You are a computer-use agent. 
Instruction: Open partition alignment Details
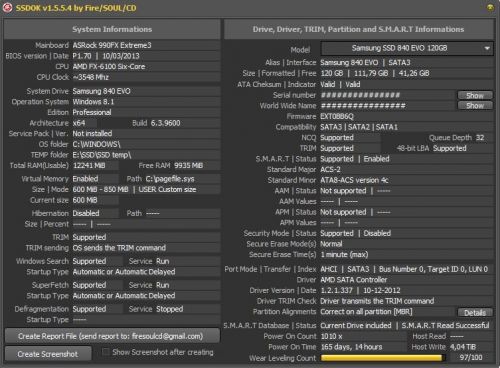475,313
